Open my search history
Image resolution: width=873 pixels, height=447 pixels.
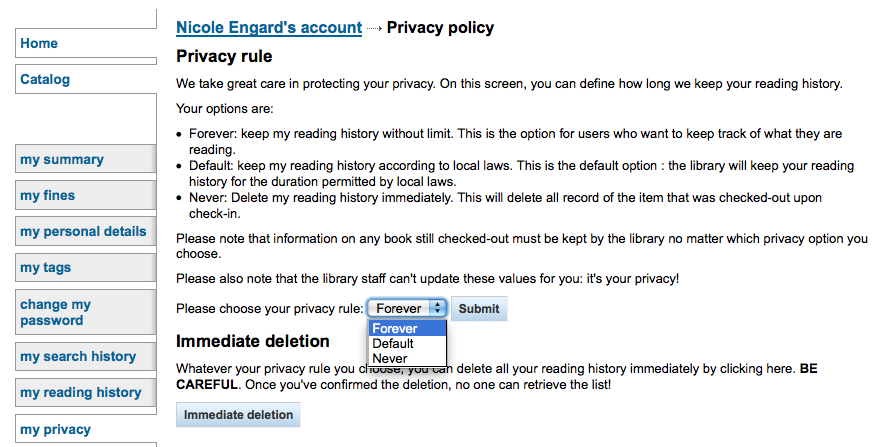point(86,356)
